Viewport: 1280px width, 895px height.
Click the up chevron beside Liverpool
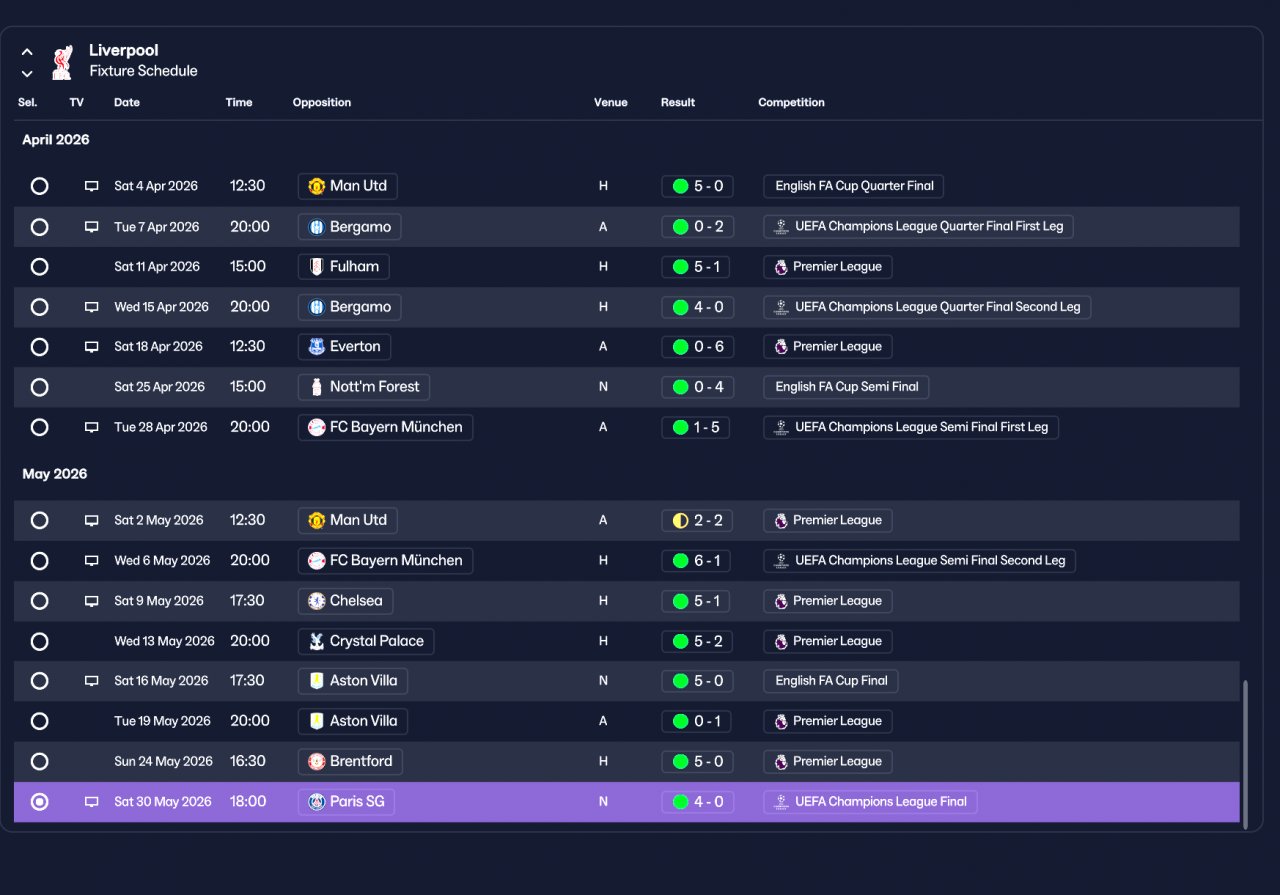[x=27, y=52]
